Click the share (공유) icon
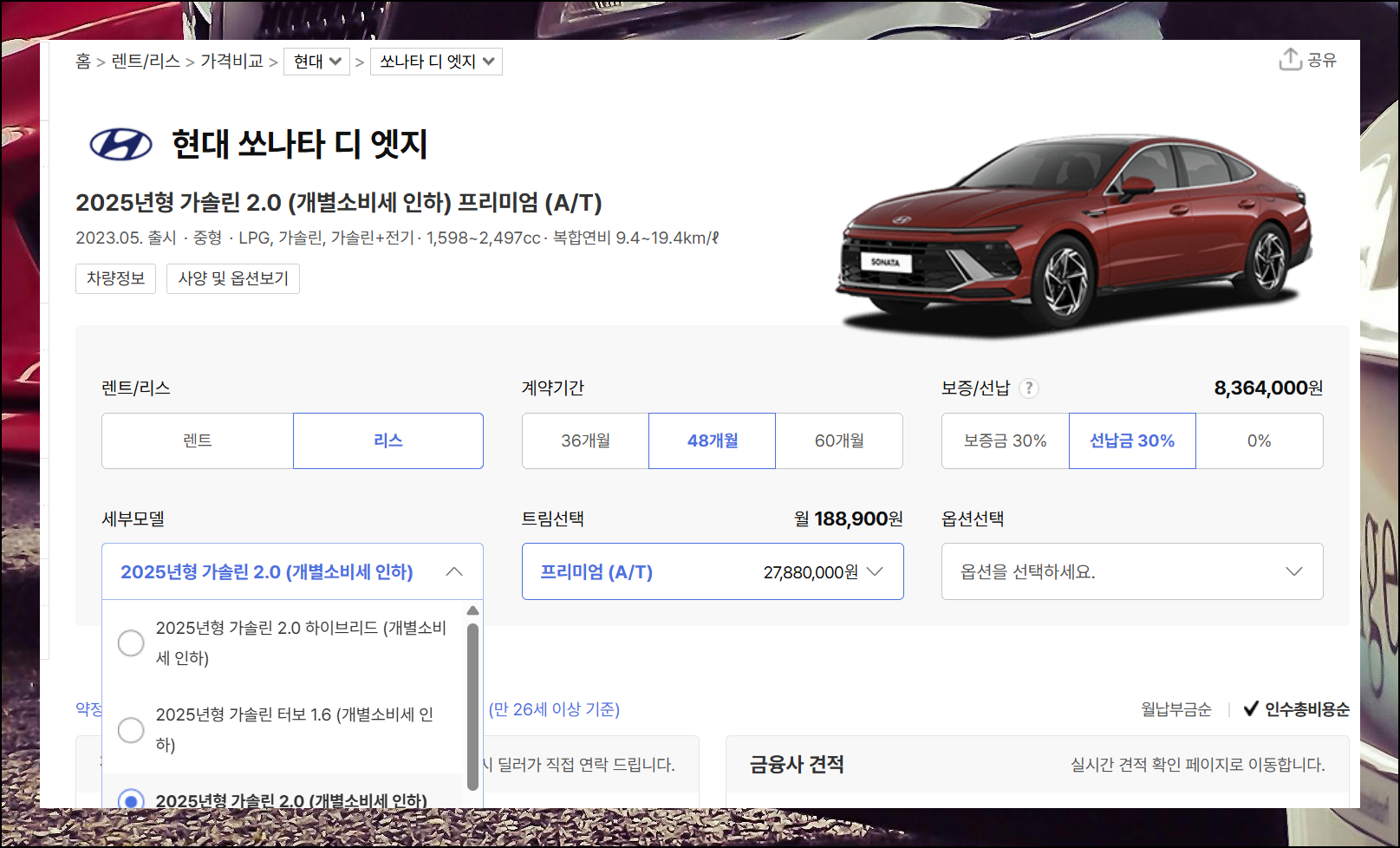The image size is (1400, 848). pyautogui.click(x=1290, y=59)
